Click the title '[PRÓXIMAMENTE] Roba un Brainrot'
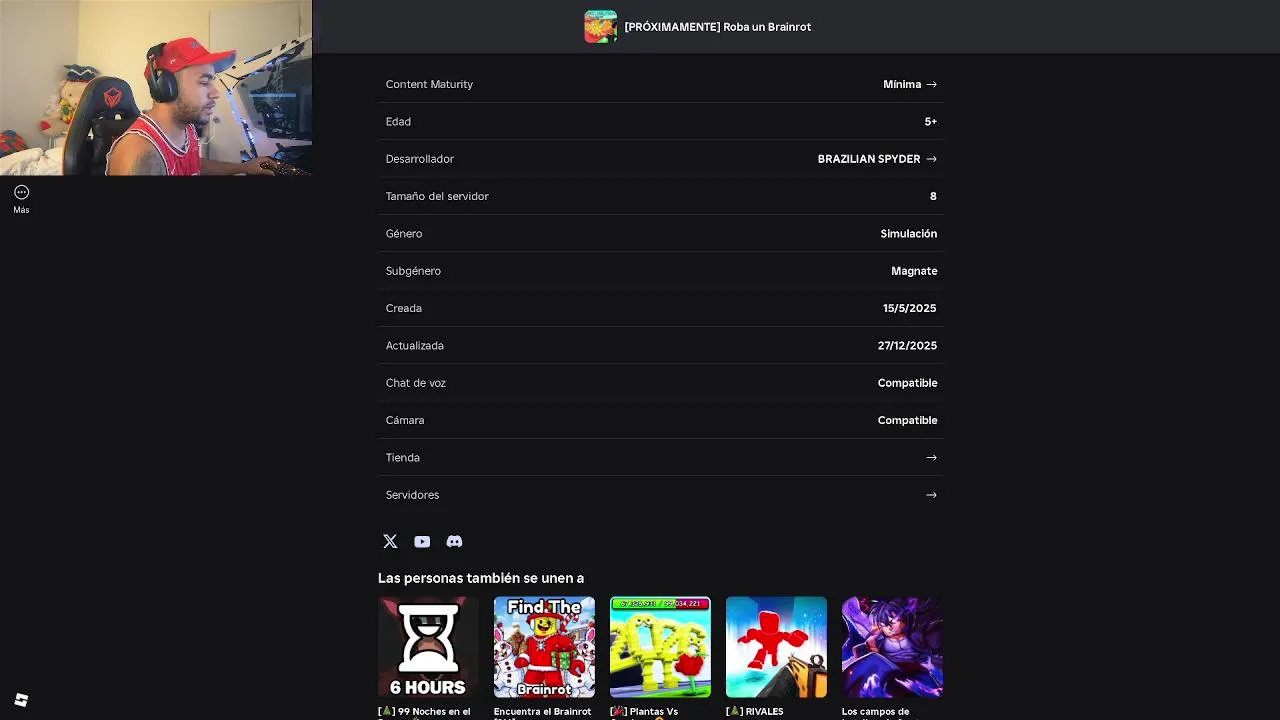The width and height of the screenshot is (1280, 720). [x=718, y=27]
